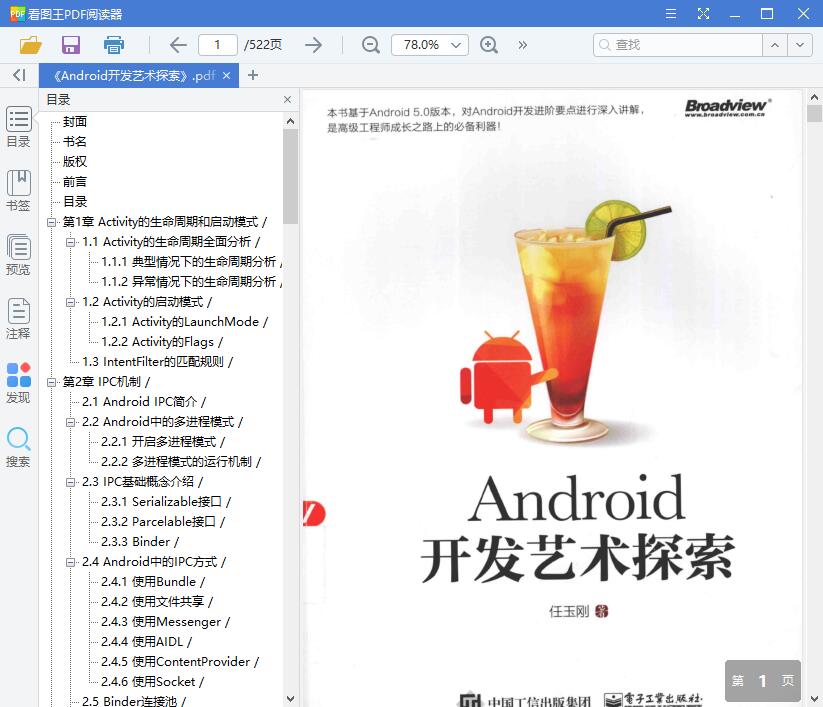The width and height of the screenshot is (823, 707).
Task: Find the next search result with the down arrow
Action: coord(799,45)
